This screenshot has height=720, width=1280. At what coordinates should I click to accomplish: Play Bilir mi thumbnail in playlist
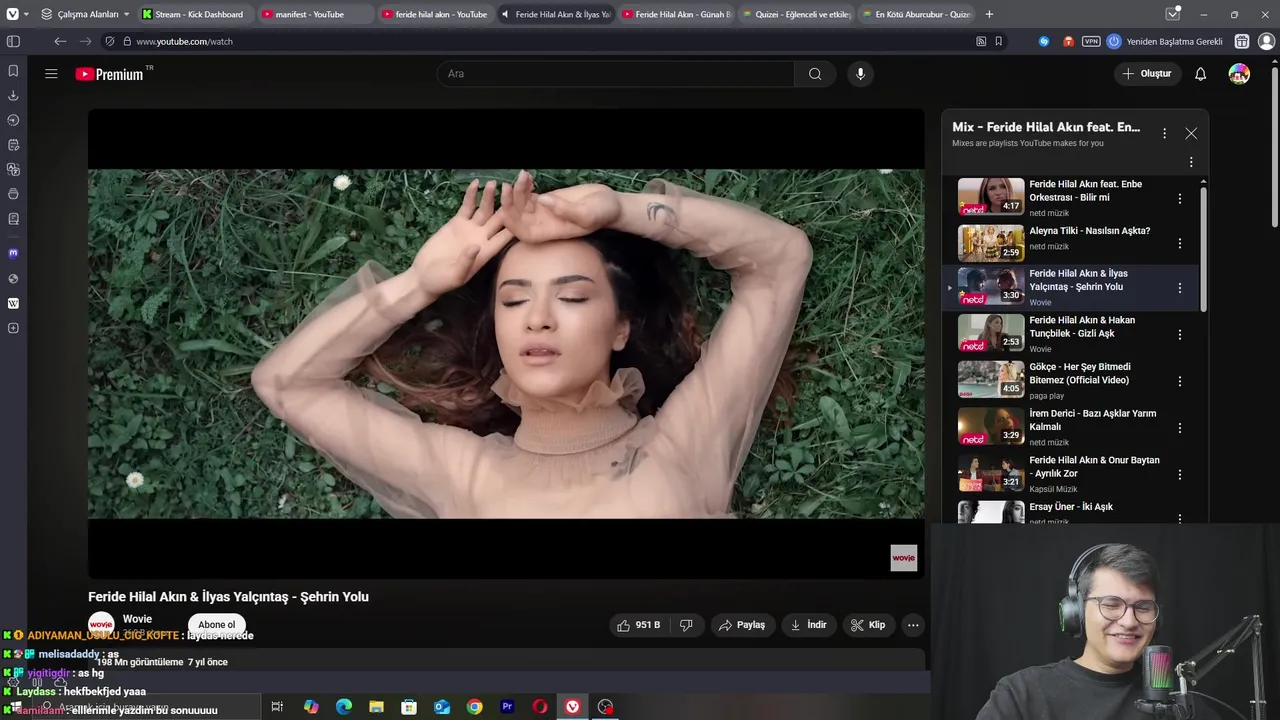pyautogui.click(x=991, y=197)
